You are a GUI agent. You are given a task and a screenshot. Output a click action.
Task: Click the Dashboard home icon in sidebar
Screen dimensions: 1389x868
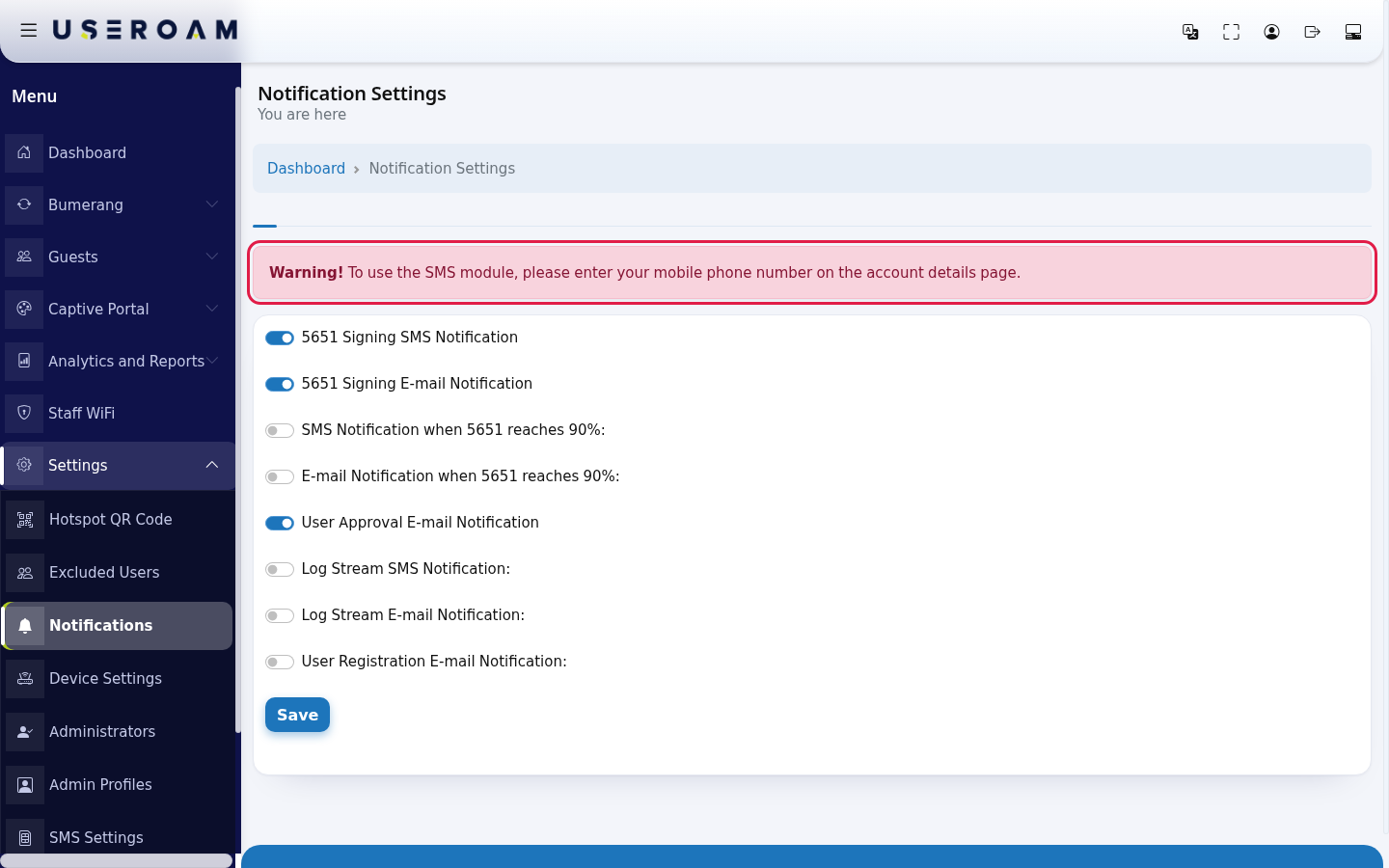pos(24,152)
